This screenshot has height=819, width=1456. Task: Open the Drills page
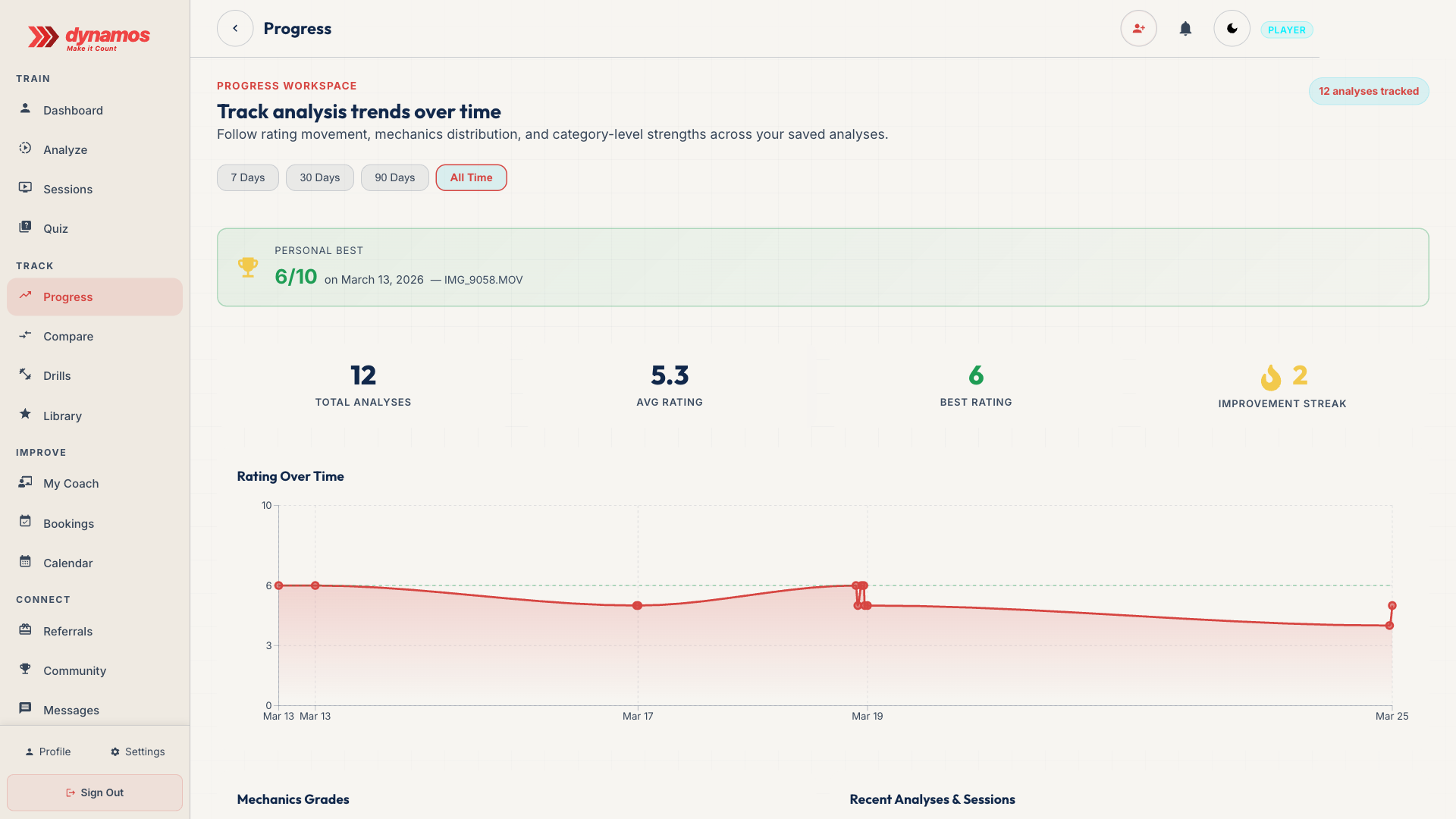(95, 375)
